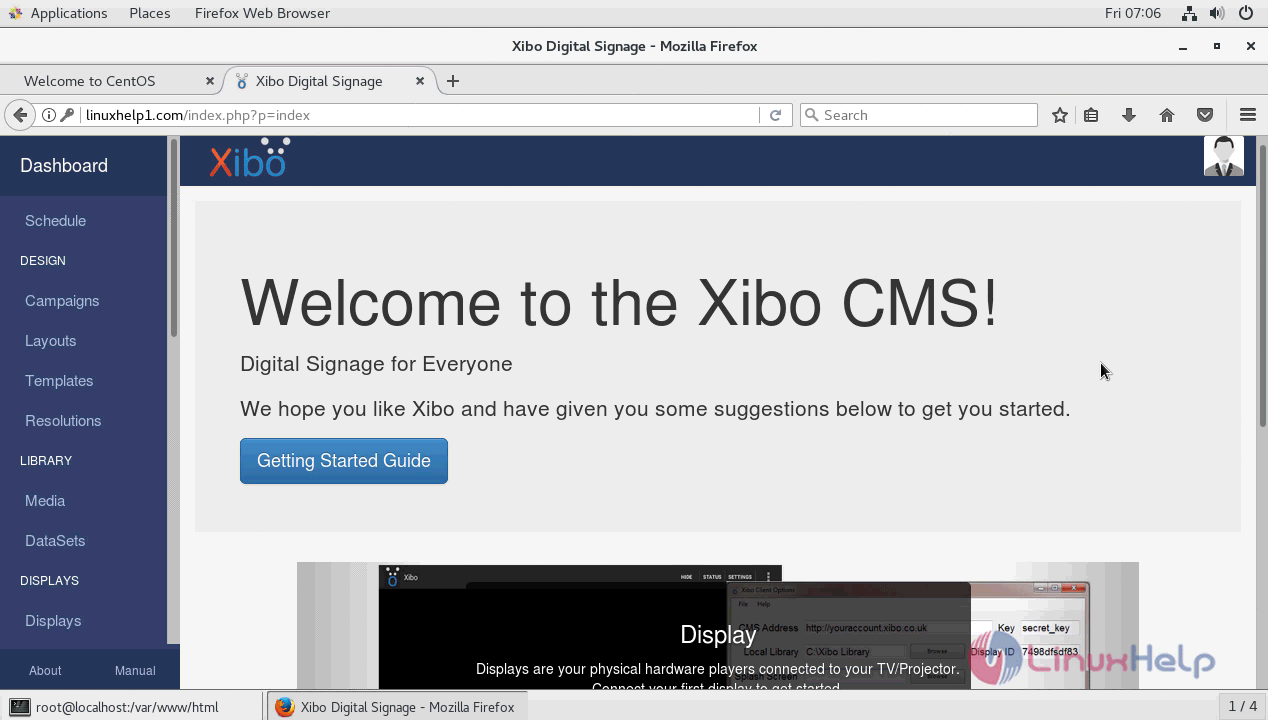The image size is (1268, 720).
Task: Click the DESIGN section heading in sidebar
Action: coord(43,261)
